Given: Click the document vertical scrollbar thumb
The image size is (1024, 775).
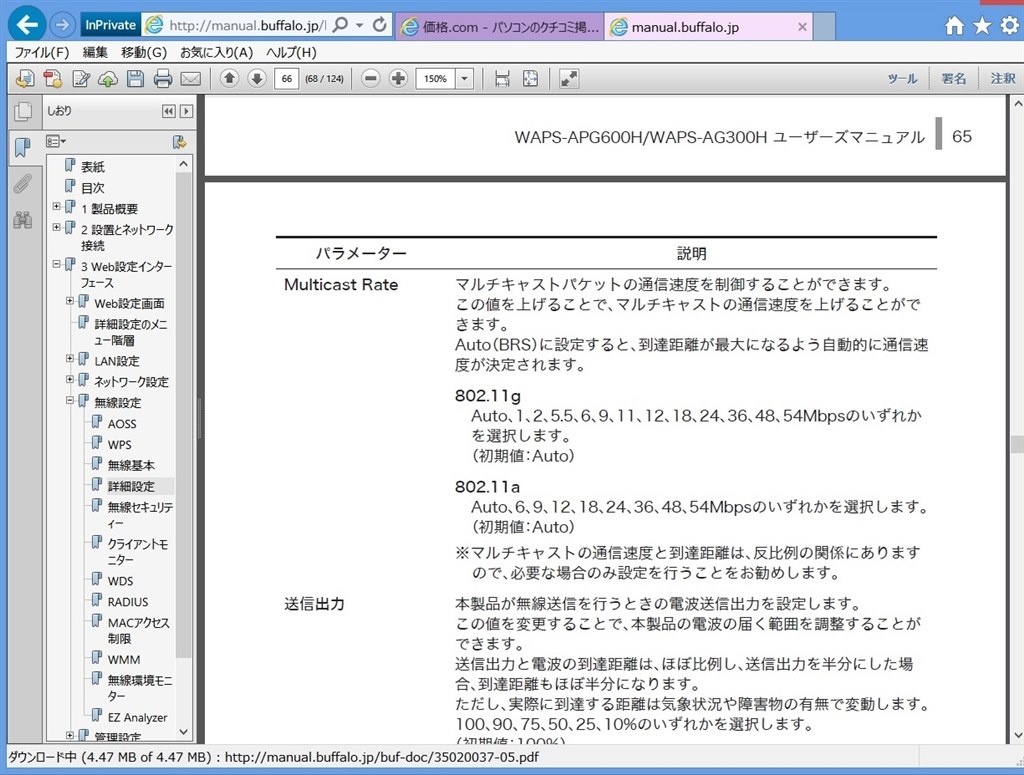Looking at the screenshot, I should [x=1017, y=444].
